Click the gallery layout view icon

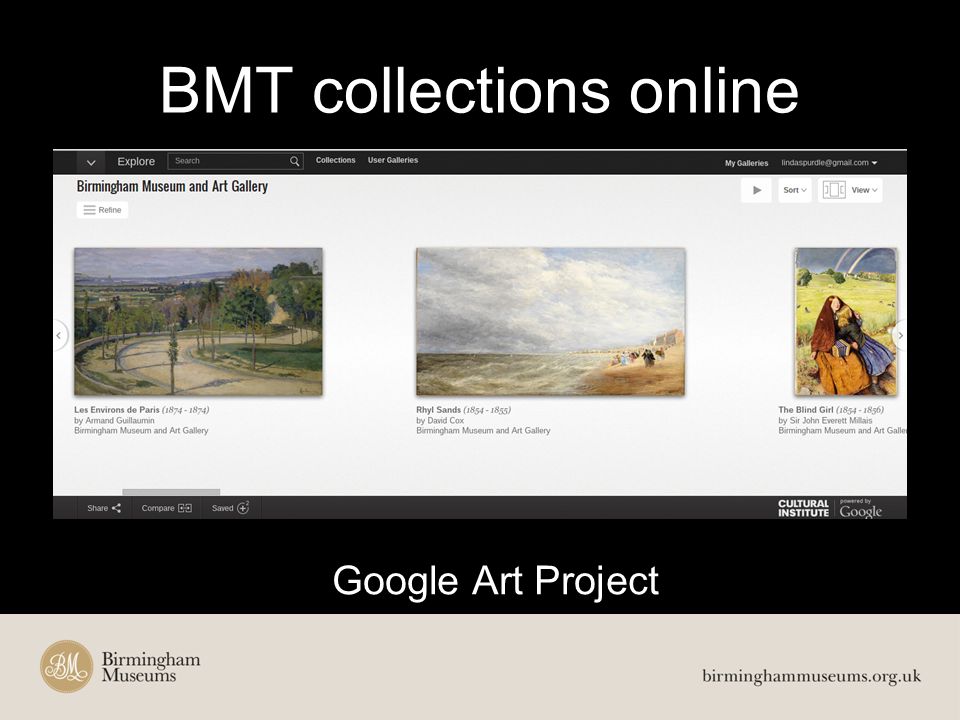pos(833,190)
